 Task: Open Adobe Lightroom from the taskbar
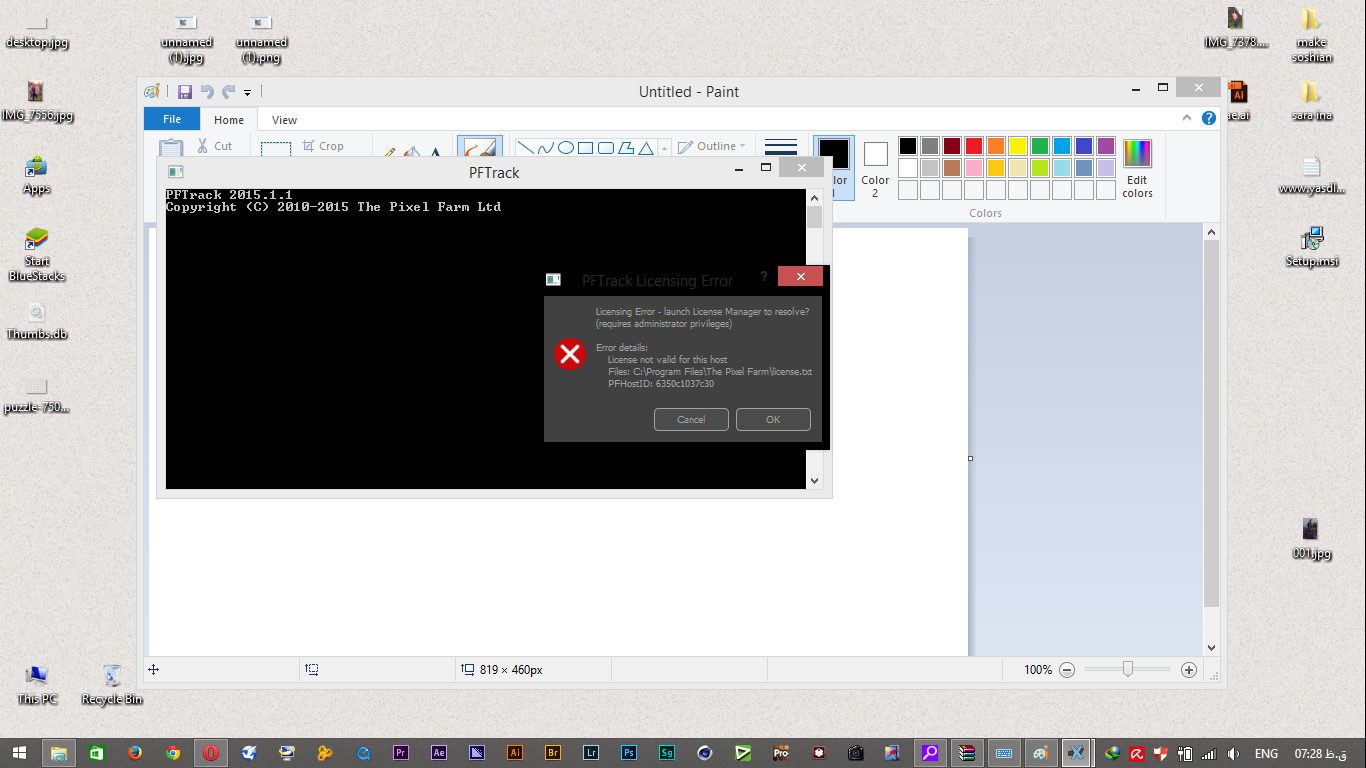tap(591, 753)
